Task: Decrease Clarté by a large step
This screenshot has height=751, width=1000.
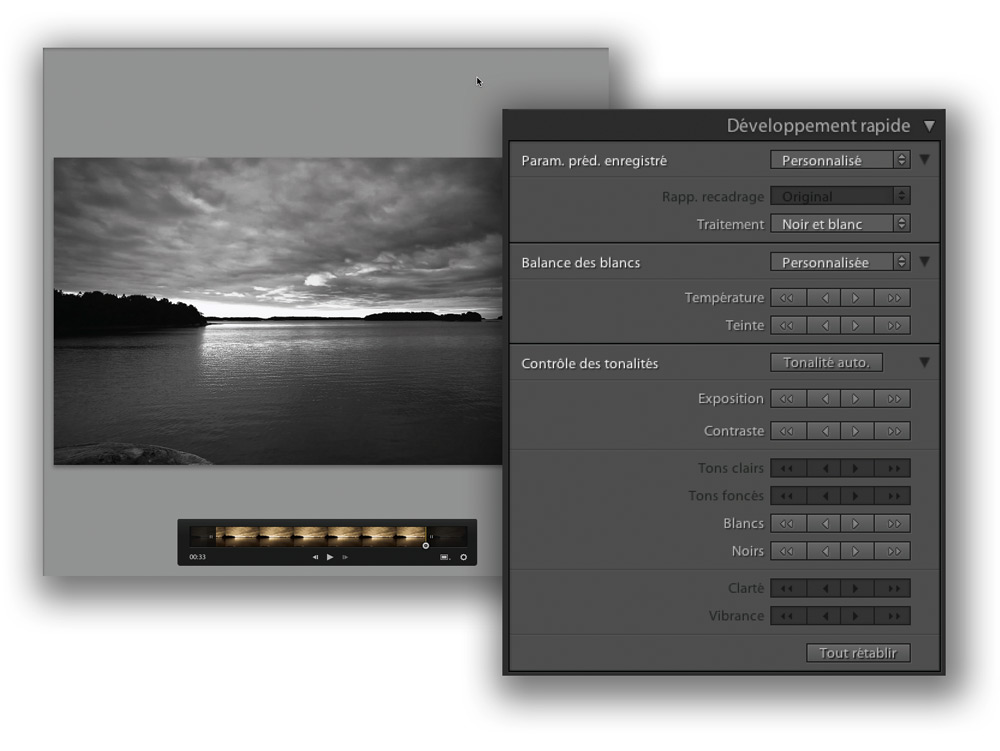Action: pyautogui.click(x=788, y=588)
